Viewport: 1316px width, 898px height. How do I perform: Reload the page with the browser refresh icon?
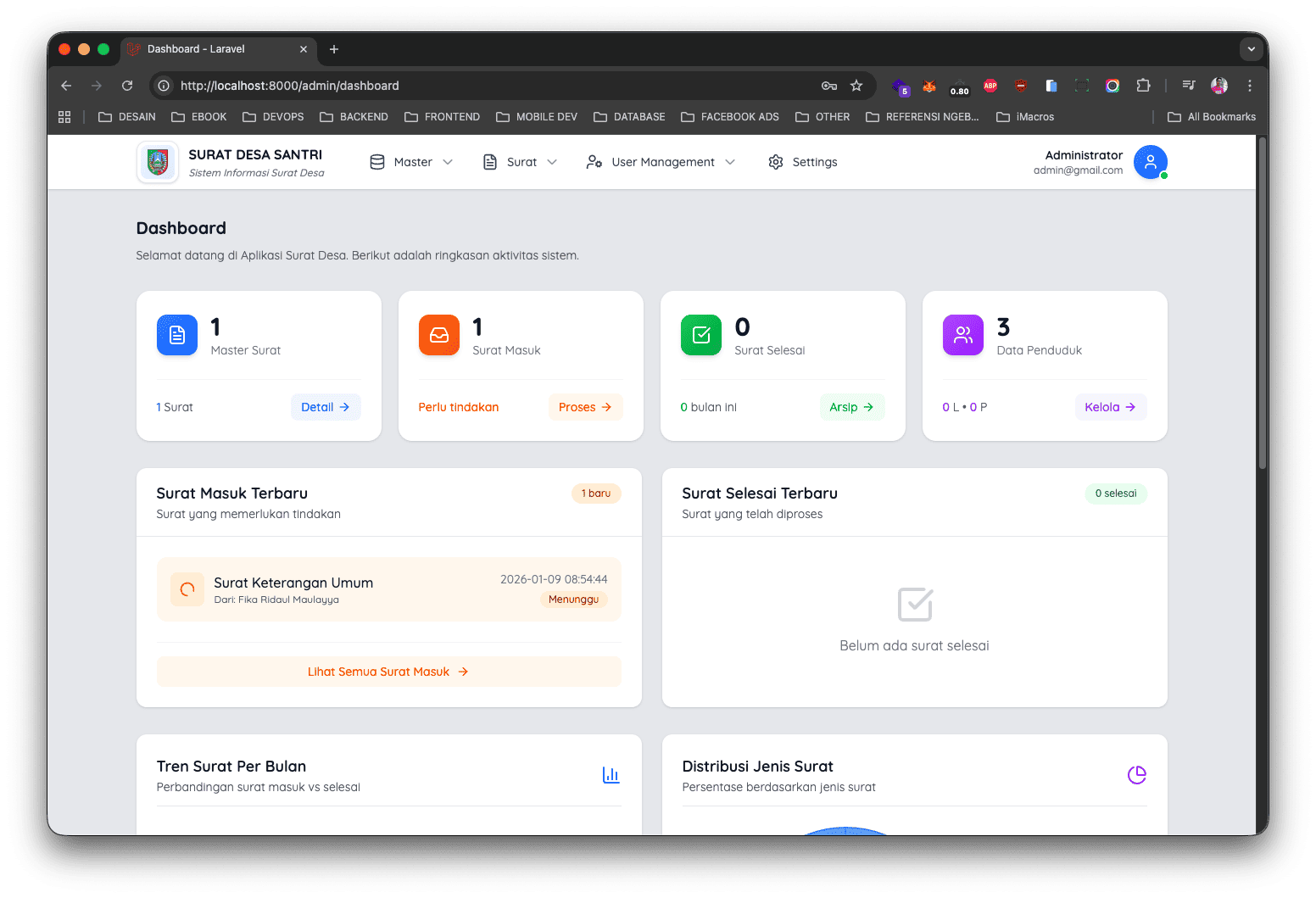point(127,86)
